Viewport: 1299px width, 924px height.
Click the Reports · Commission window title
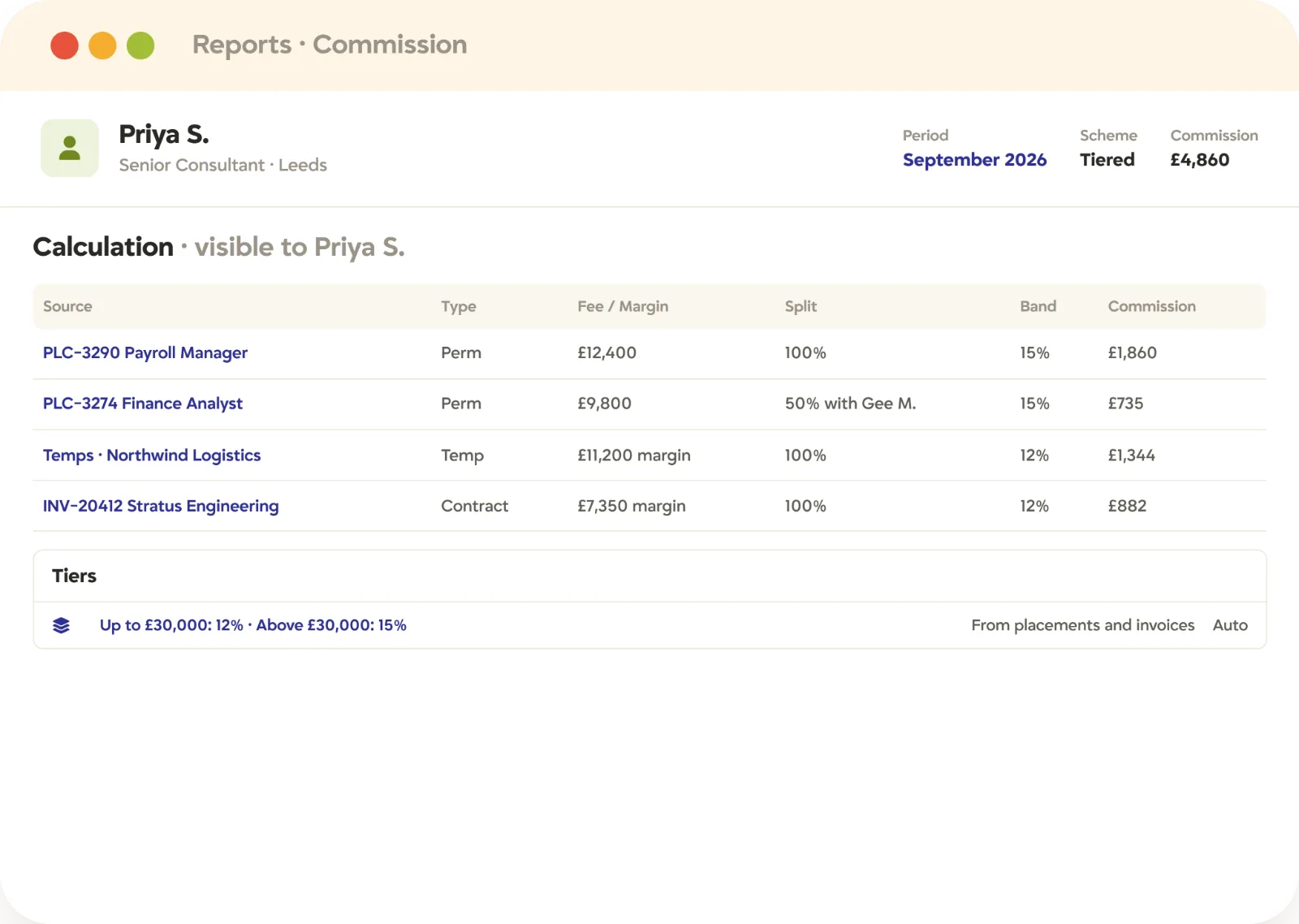[330, 45]
